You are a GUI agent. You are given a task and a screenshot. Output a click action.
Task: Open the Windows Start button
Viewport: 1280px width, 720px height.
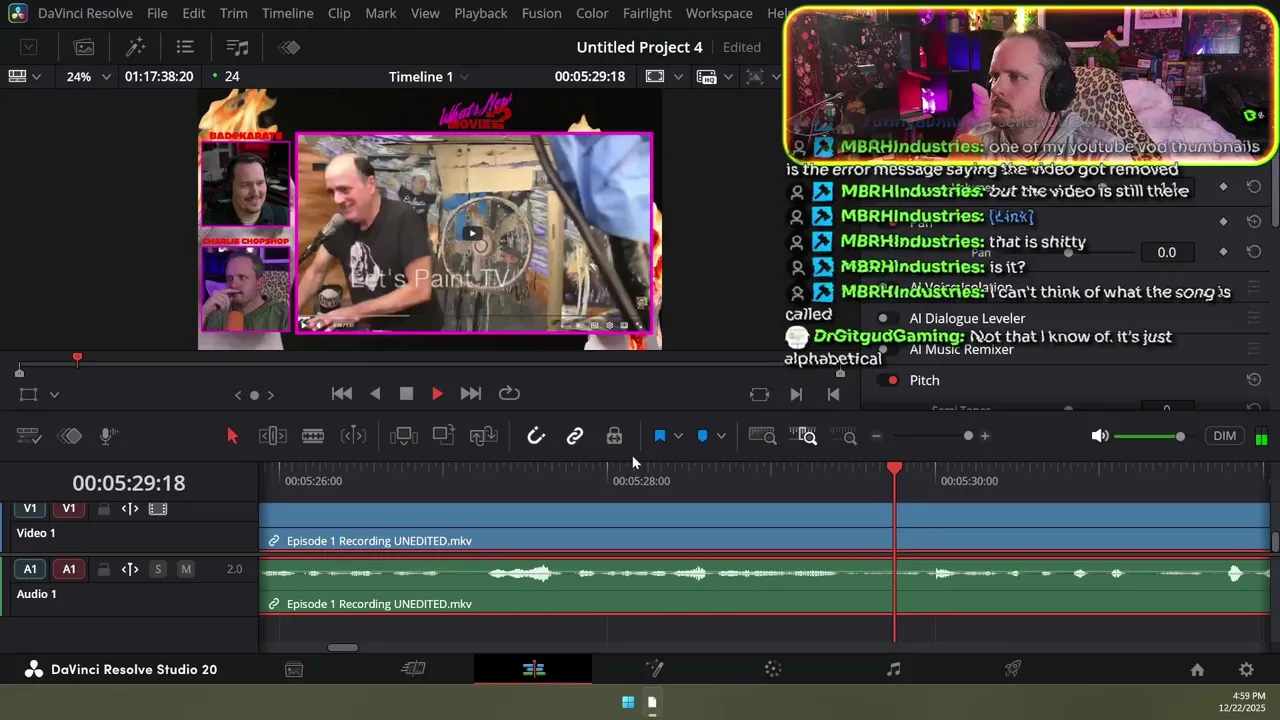pos(628,702)
